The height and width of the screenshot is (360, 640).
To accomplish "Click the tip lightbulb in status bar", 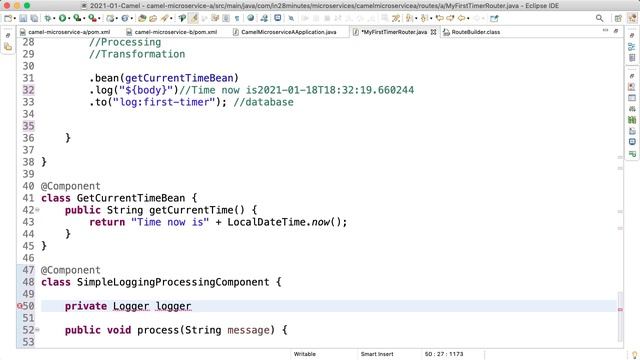I will [635, 355].
